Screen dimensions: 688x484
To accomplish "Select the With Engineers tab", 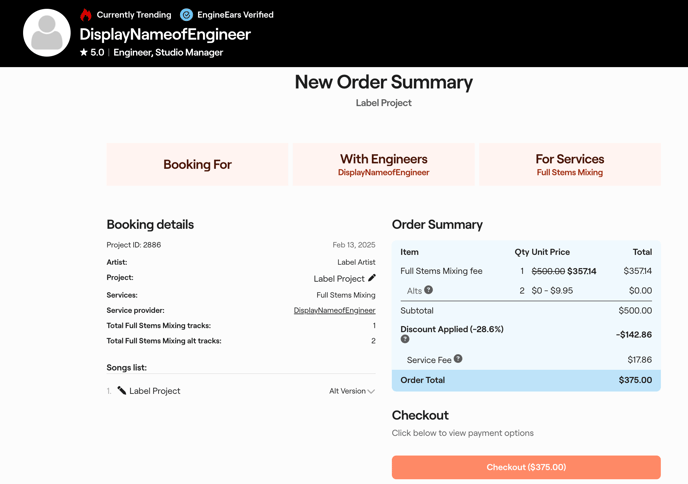I will click(383, 164).
